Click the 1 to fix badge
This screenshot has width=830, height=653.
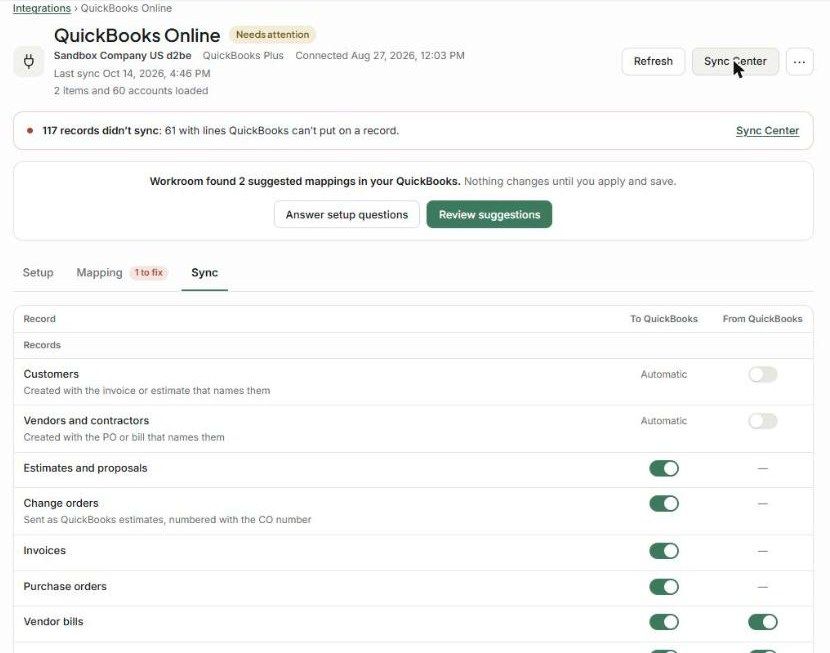(x=149, y=273)
